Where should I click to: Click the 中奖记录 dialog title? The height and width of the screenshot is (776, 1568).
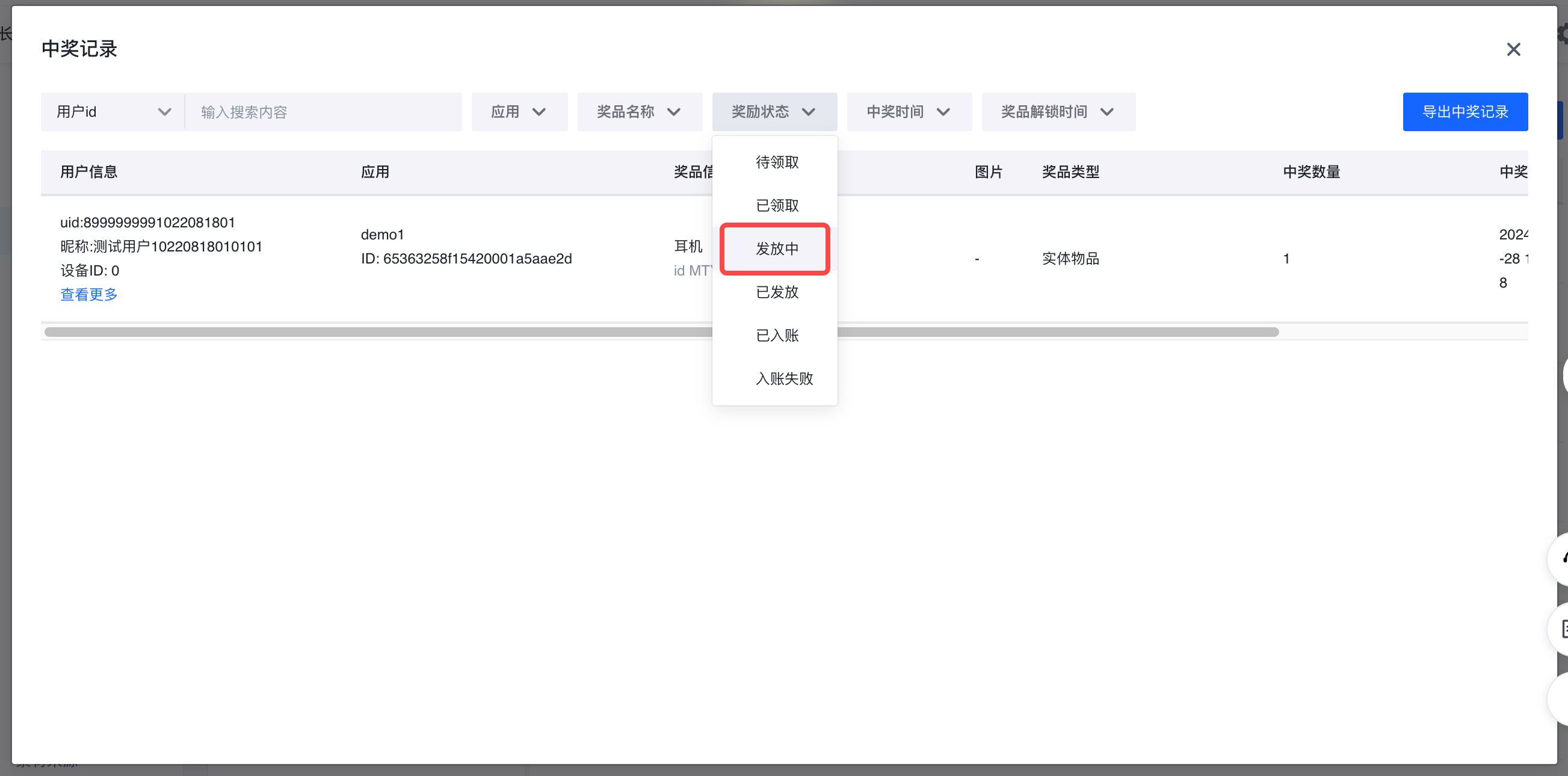click(79, 49)
